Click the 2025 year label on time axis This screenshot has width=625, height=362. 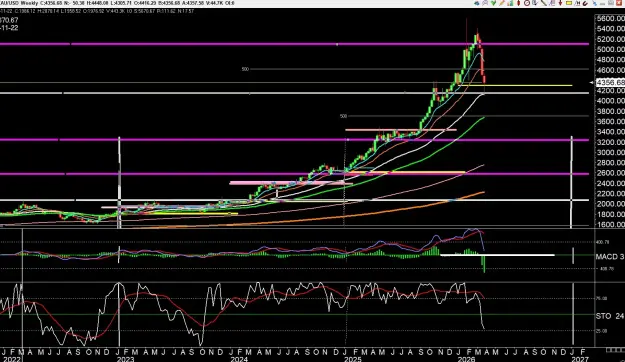tap(352, 359)
